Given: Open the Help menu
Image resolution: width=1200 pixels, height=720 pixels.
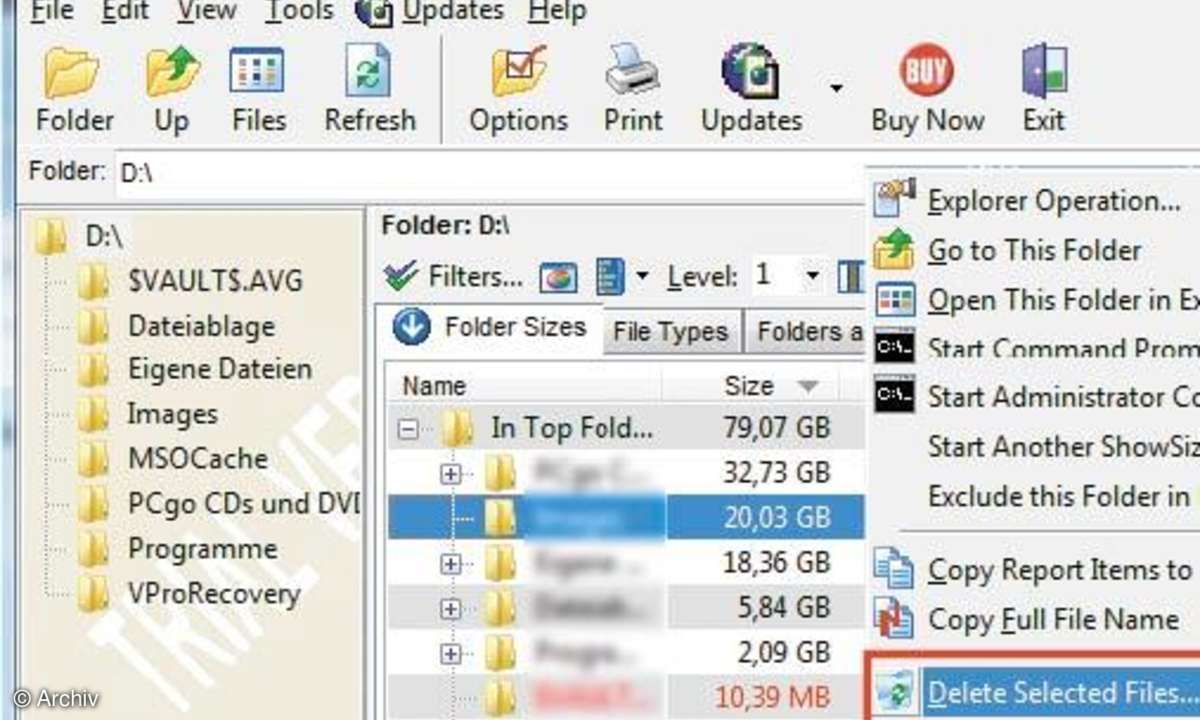Looking at the screenshot, I should (556, 12).
